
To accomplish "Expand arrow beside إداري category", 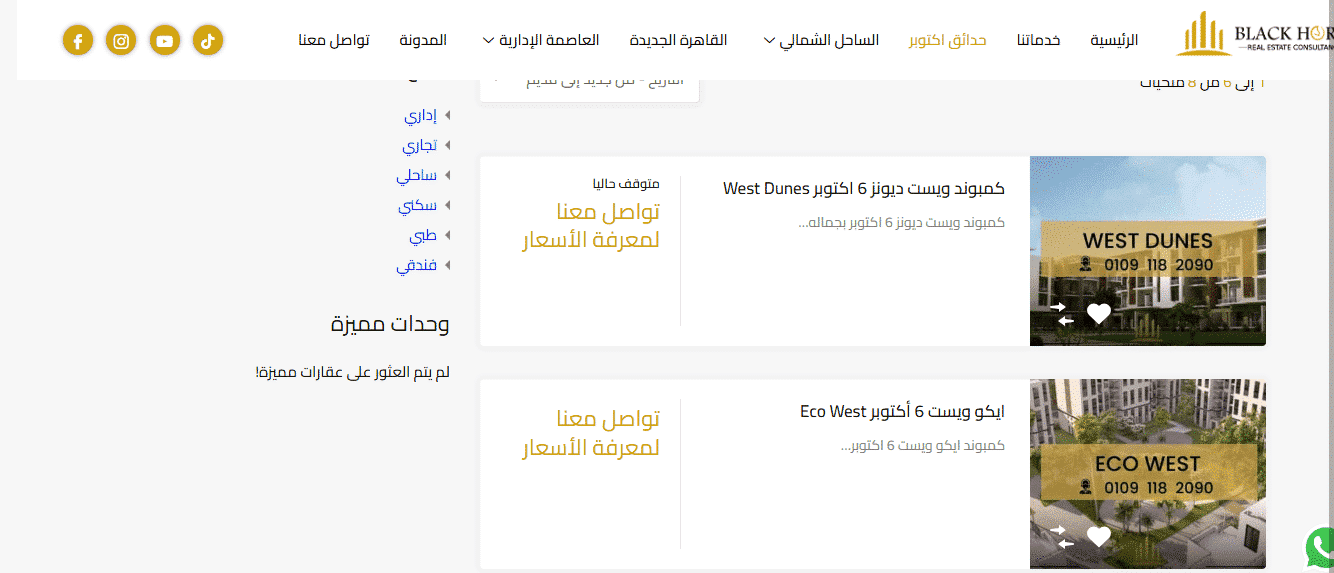I will (x=448, y=116).
